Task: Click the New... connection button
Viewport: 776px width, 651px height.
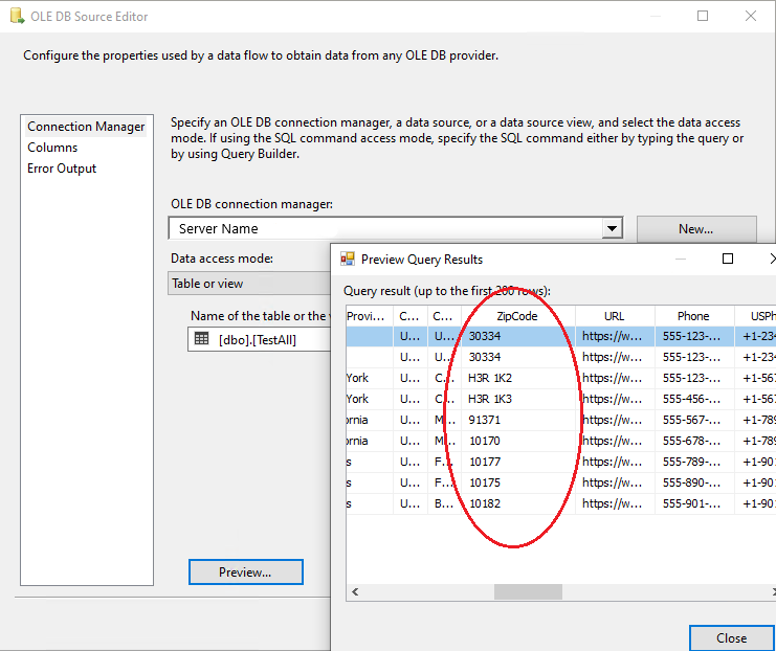Action: [x=696, y=229]
